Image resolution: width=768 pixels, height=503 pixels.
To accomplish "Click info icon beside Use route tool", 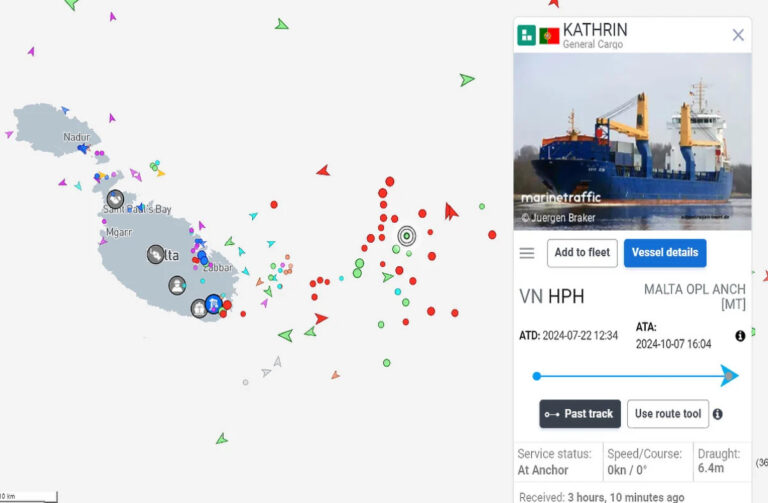I will point(718,414).
